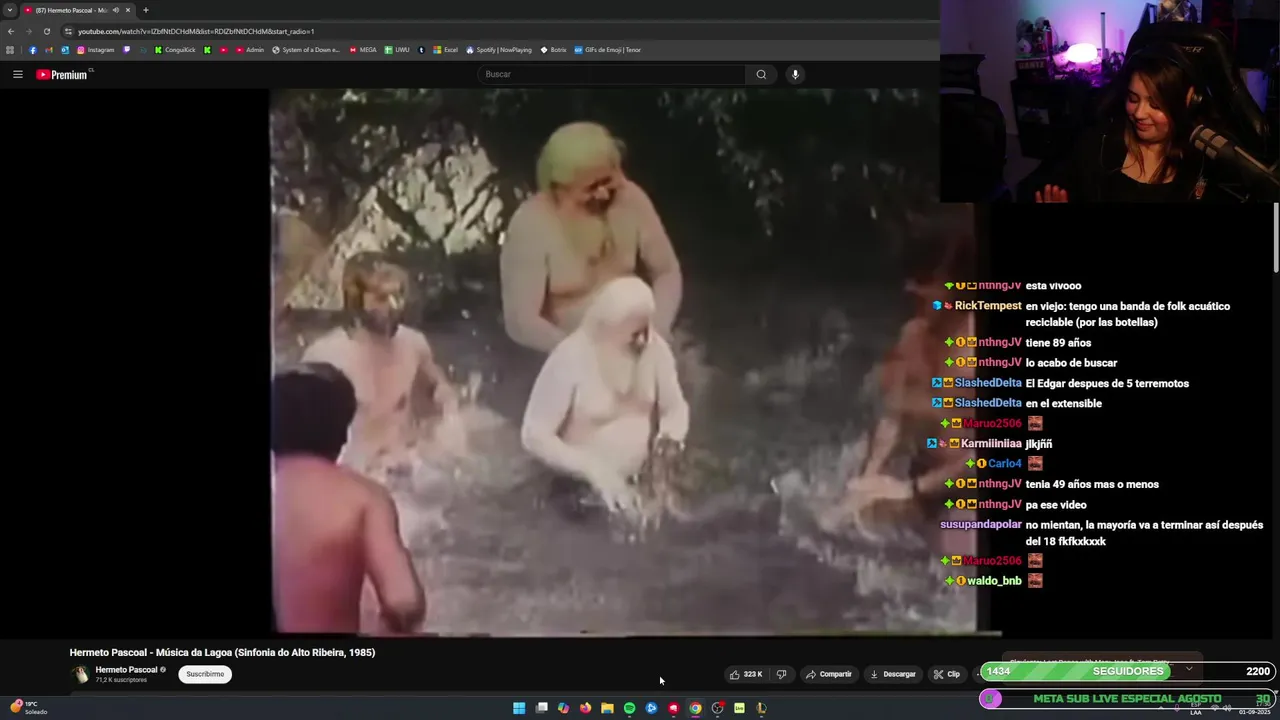The height and width of the screenshot is (720, 1280).
Task: Click the 'tiene 89 años' chat message
Action: [x=1058, y=343]
